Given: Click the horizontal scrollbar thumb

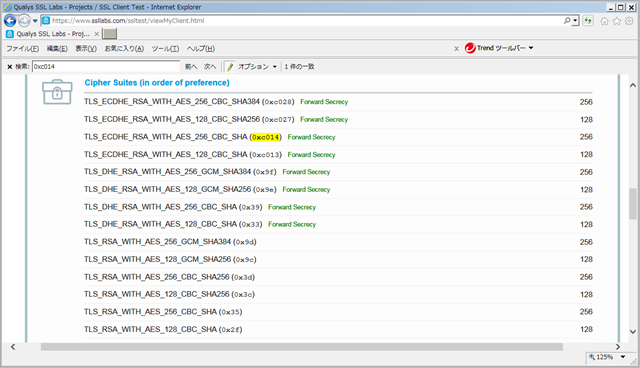Looking at the screenshot, I should [302, 347].
